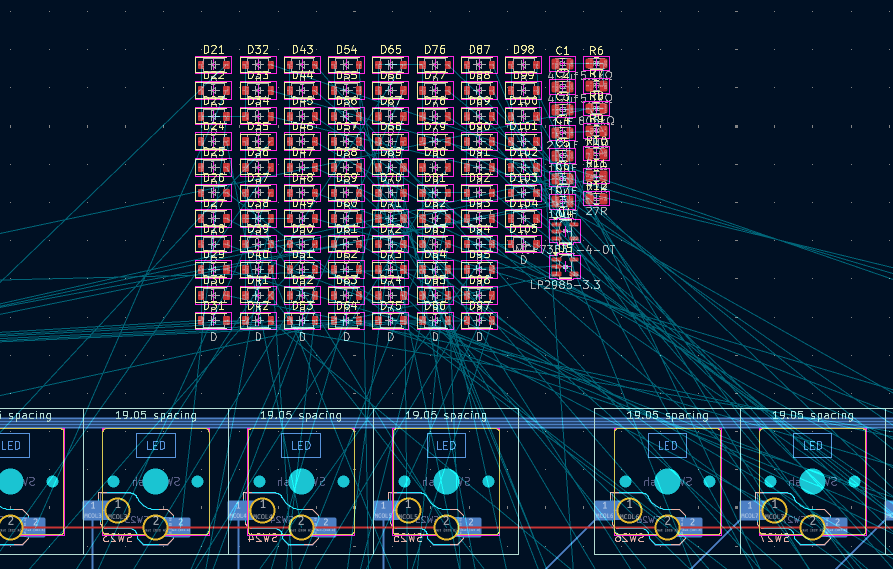893x569 pixels.
Task: Click the D32 diode footprint
Action: pyautogui.click(x=257, y=65)
